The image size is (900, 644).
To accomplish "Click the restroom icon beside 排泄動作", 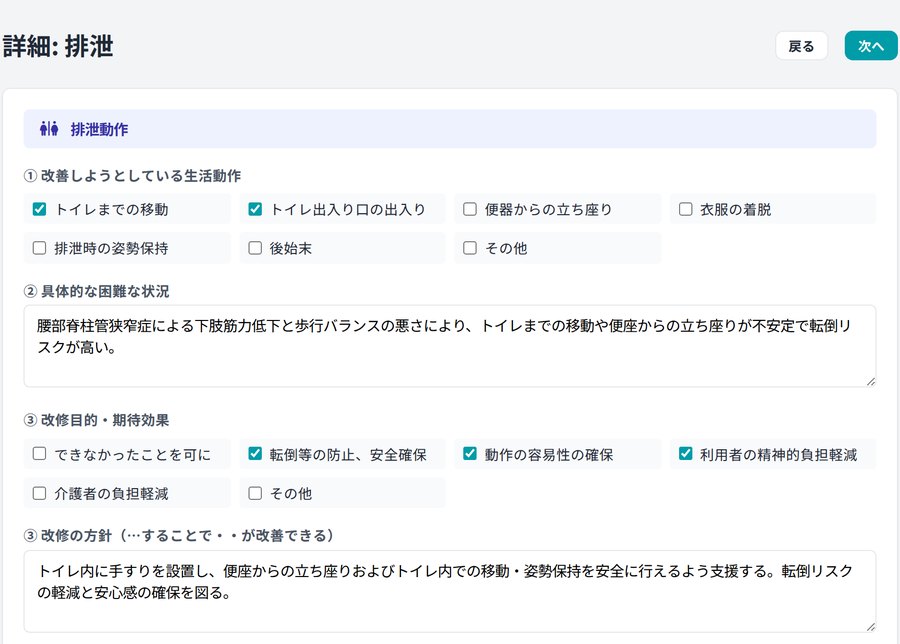I will pyautogui.click(x=49, y=129).
